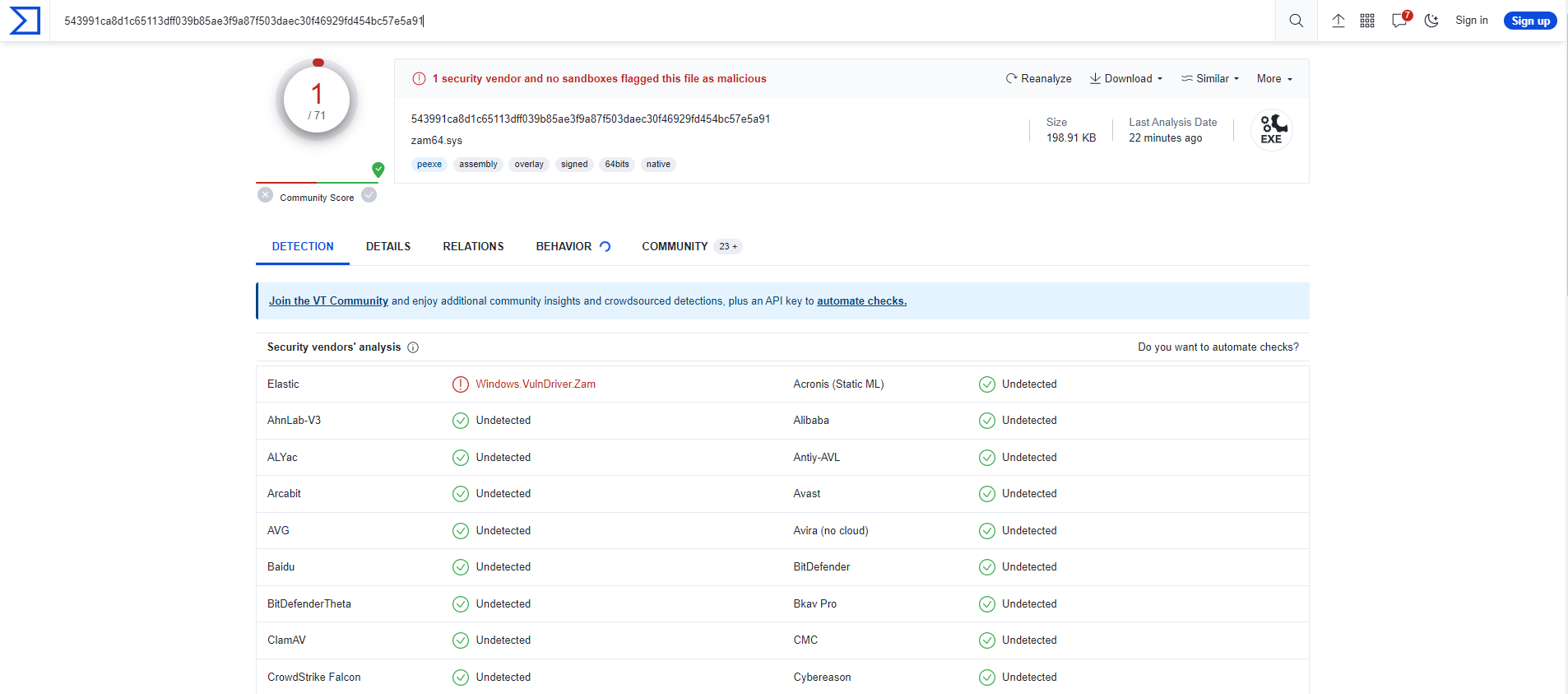
Task: Click the Avast undetected check icon
Action: (987, 494)
